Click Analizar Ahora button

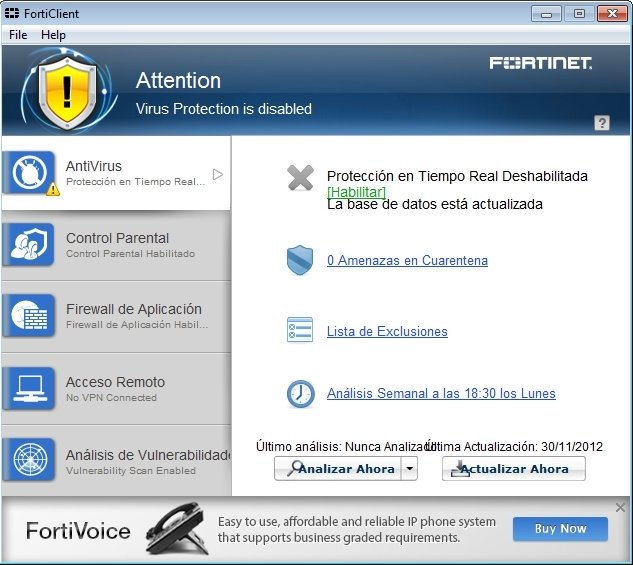[337, 469]
